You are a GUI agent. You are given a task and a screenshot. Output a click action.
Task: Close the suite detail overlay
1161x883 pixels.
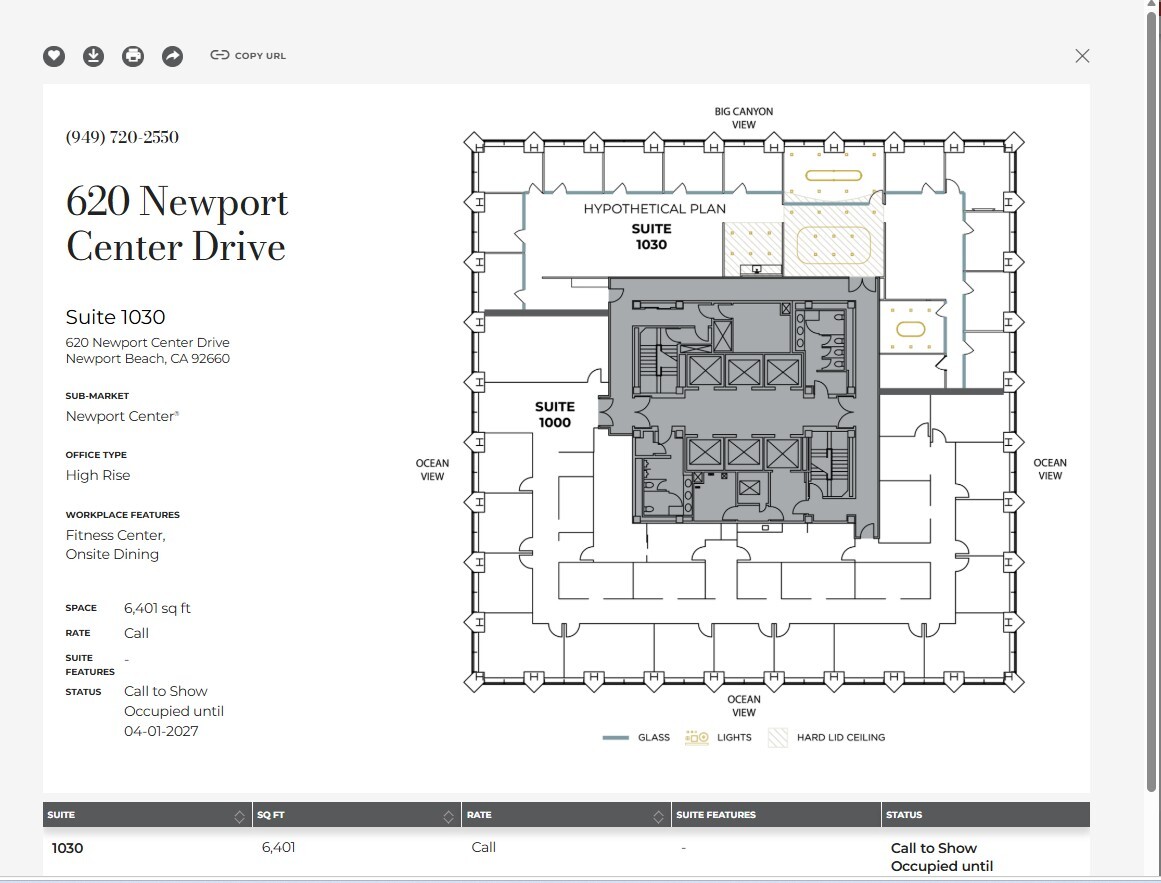coord(1083,56)
